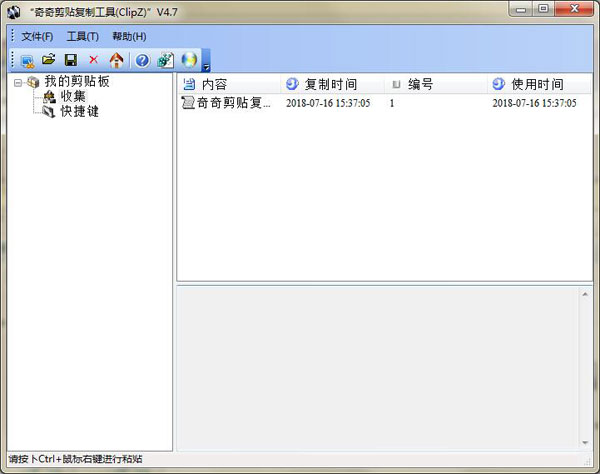The width and height of the screenshot is (600, 474).
Task: Click the 我的剪贴板 box icon
Action: point(34,82)
